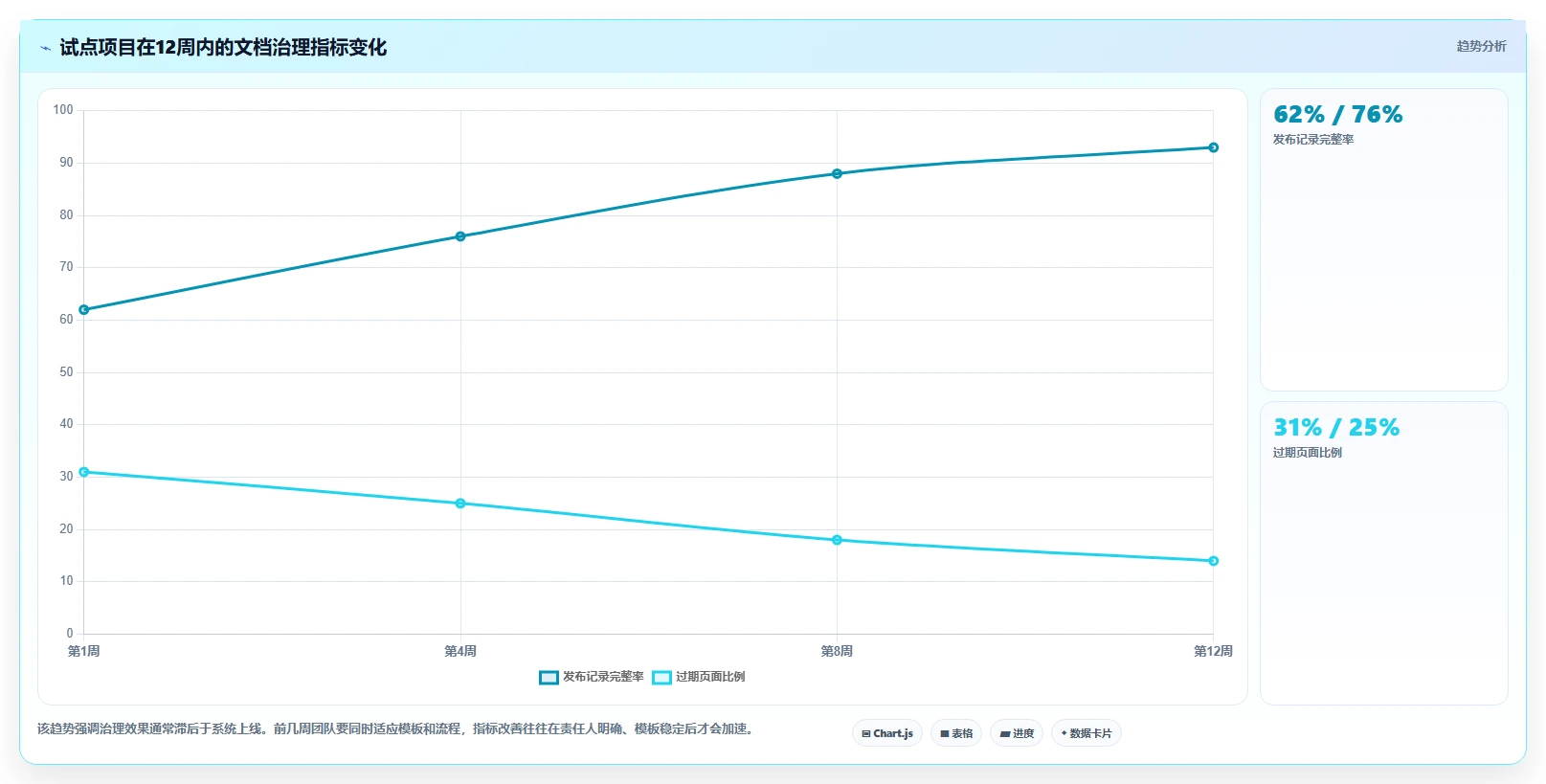This screenshot has height=784, width=1546.
Task: Click the 发布记录完整率 legend color box
Action: tap(549, 678)
